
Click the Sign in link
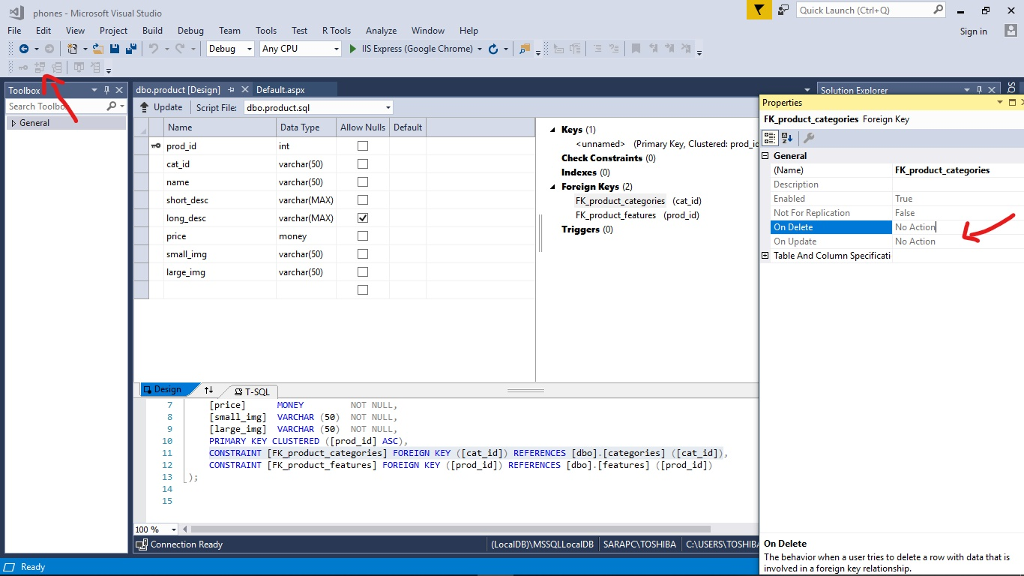(973, 31)
